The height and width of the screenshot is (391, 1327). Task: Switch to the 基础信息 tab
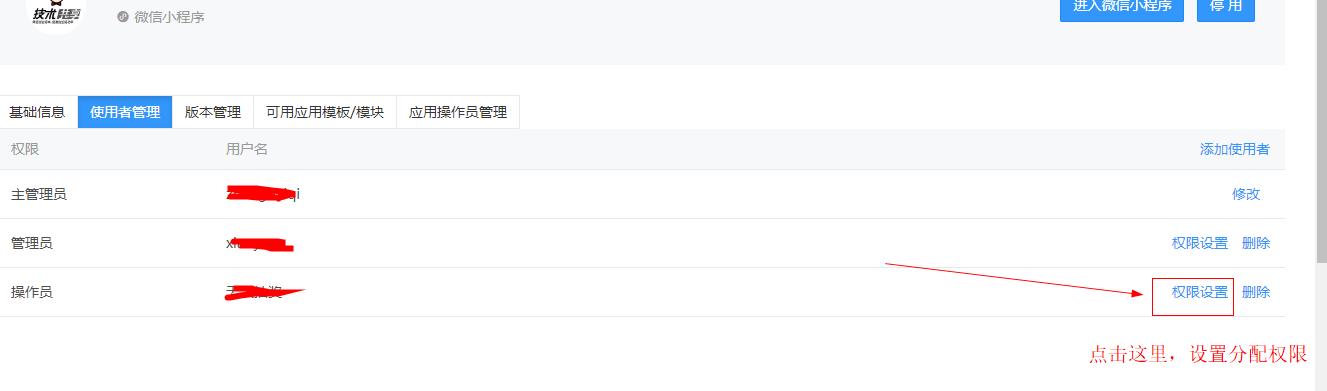coord(38,112)
